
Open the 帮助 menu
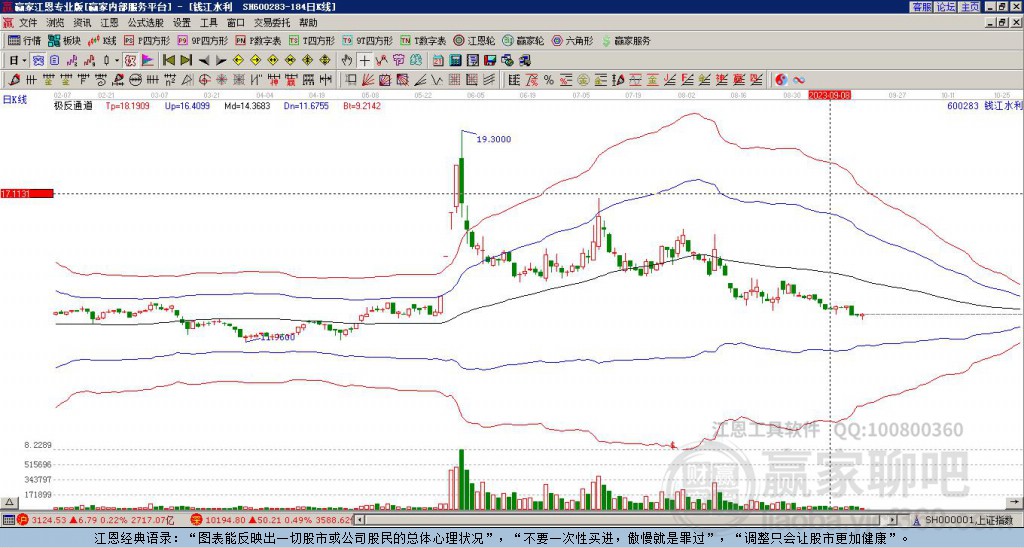point(308,23)
